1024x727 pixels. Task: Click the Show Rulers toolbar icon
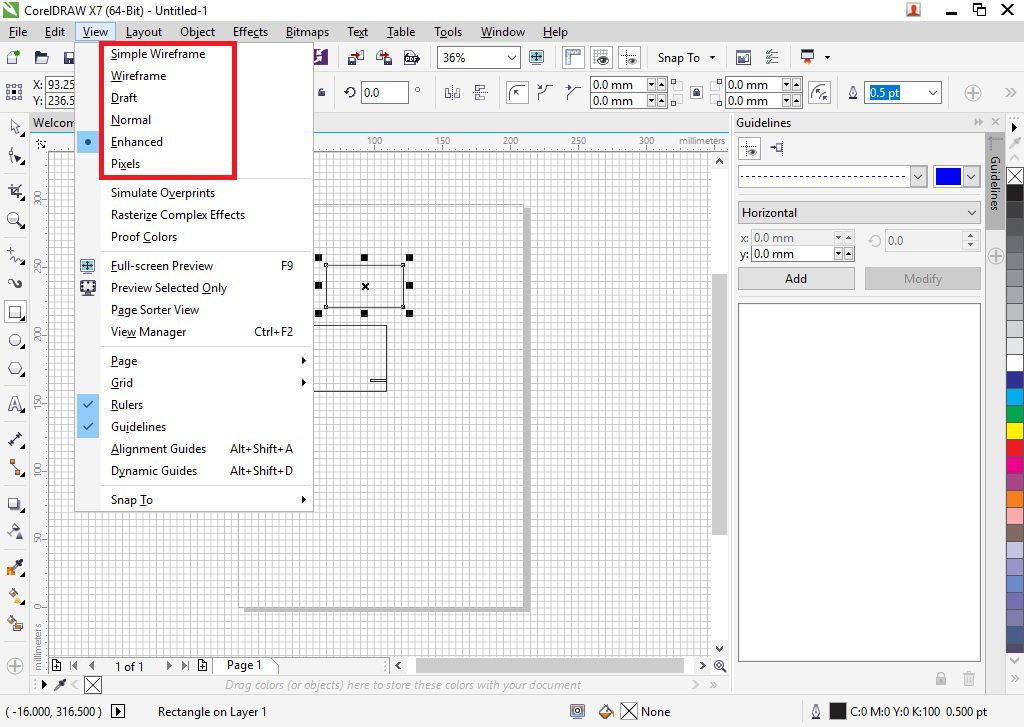pos(573,57)
